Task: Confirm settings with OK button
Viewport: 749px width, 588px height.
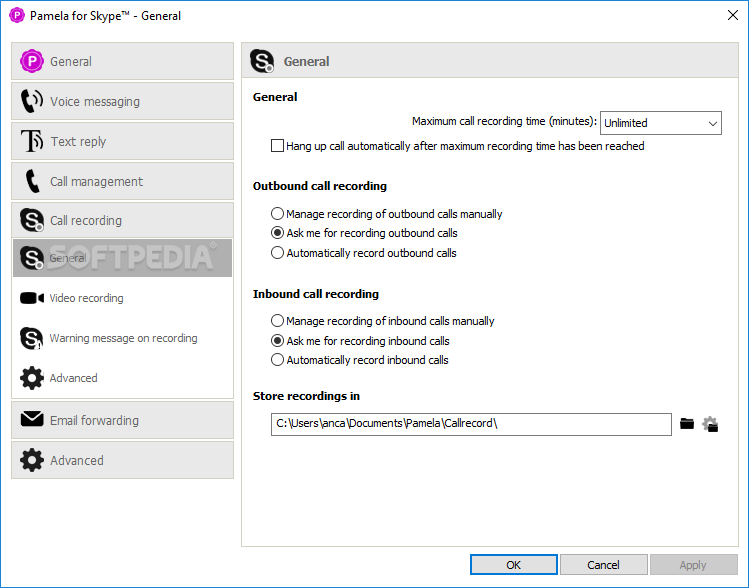Action: click(x=514, y=565)
